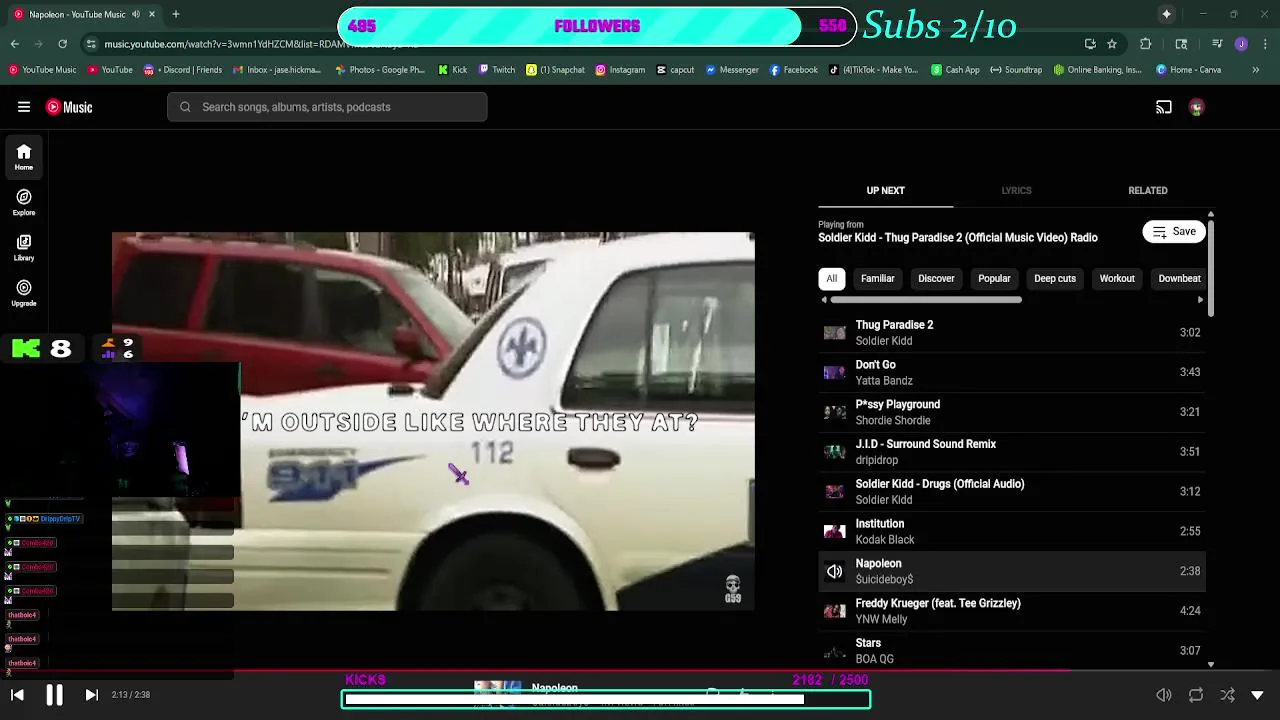The width and height of the screenshot is (1280, 720).
Task: Reload the page in browser
Action: pos(62,44)
